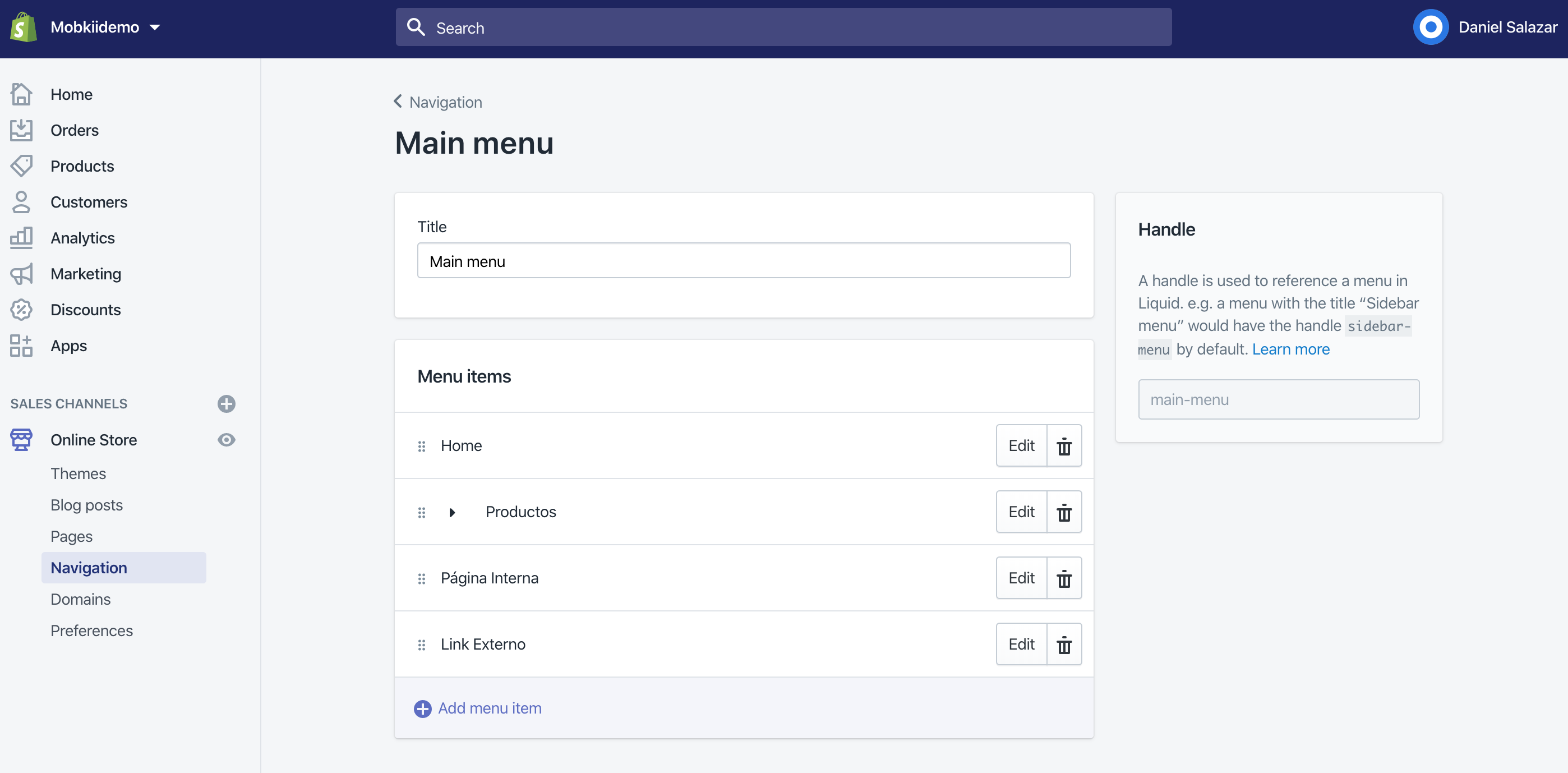Open Pages section
The width and height of the screenshot is (1568, 773).
(72, 536)
